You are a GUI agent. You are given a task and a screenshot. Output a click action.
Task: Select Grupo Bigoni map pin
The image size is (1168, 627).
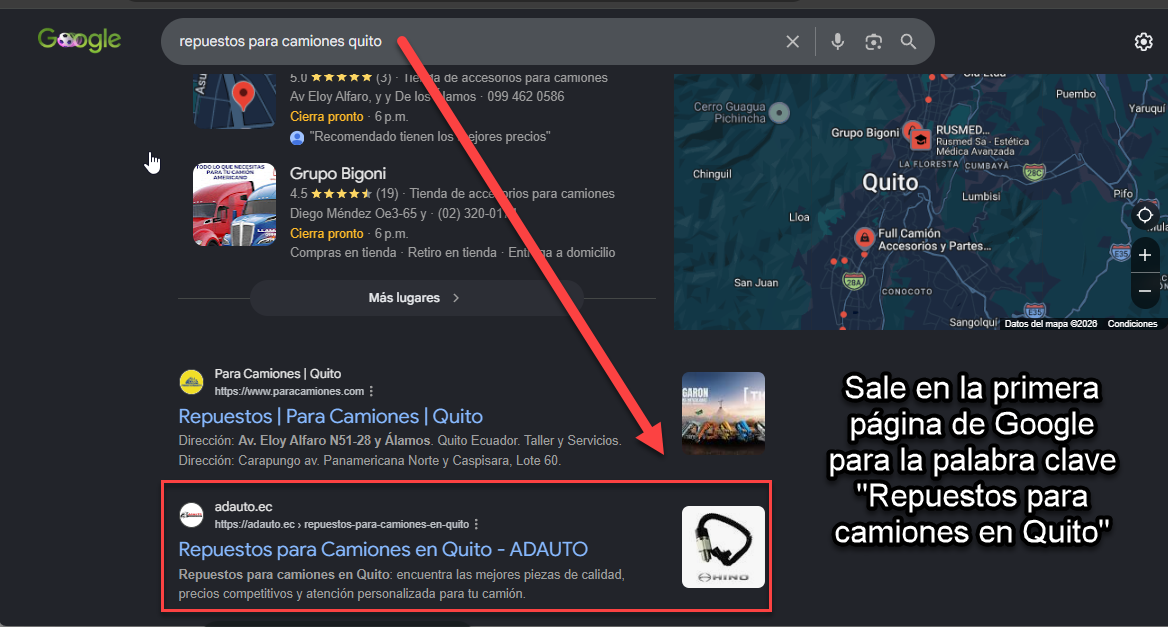click(911, 131)
